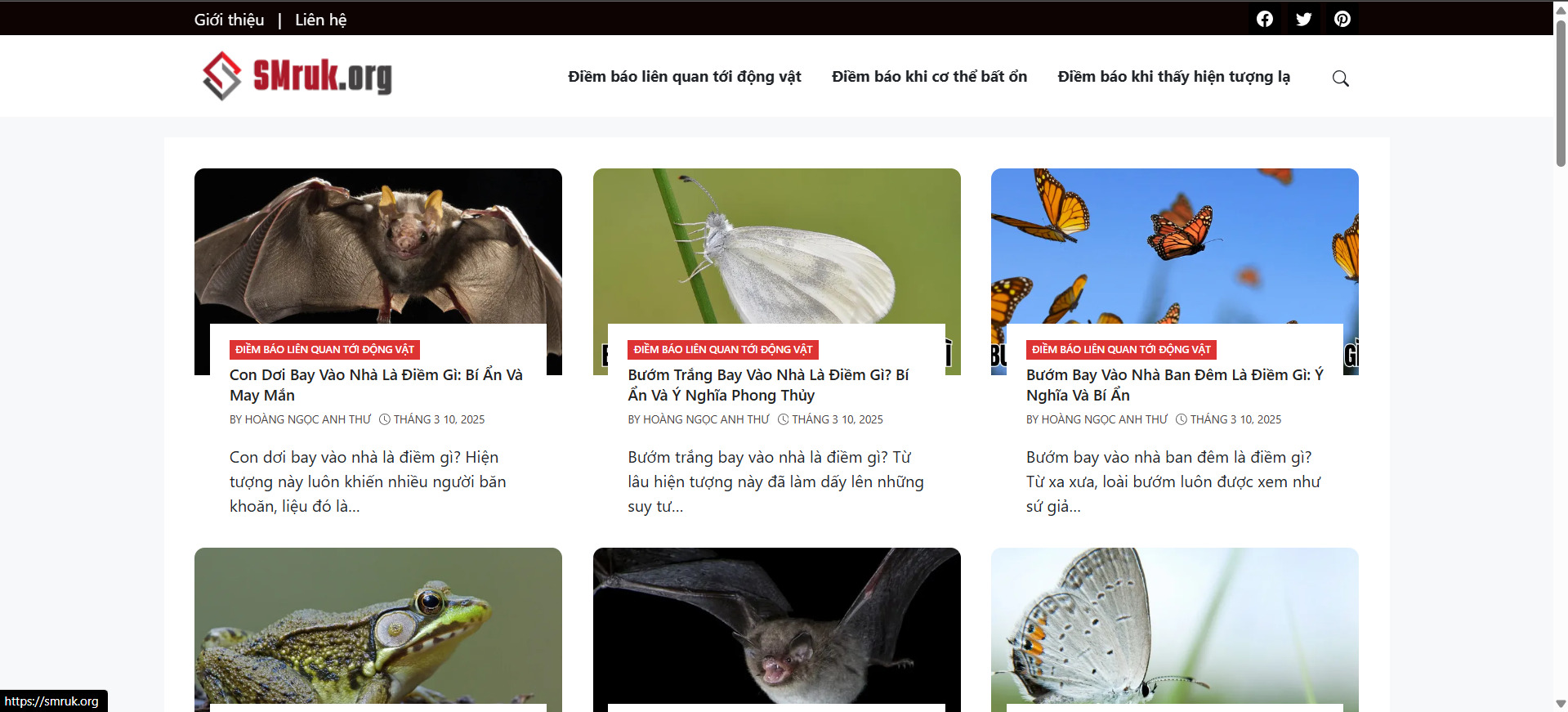The height and width of the screenshot is (712, 1568).
Task: Open article title Con Dơi Bay Vào Nhà
Action: [376, 385]
